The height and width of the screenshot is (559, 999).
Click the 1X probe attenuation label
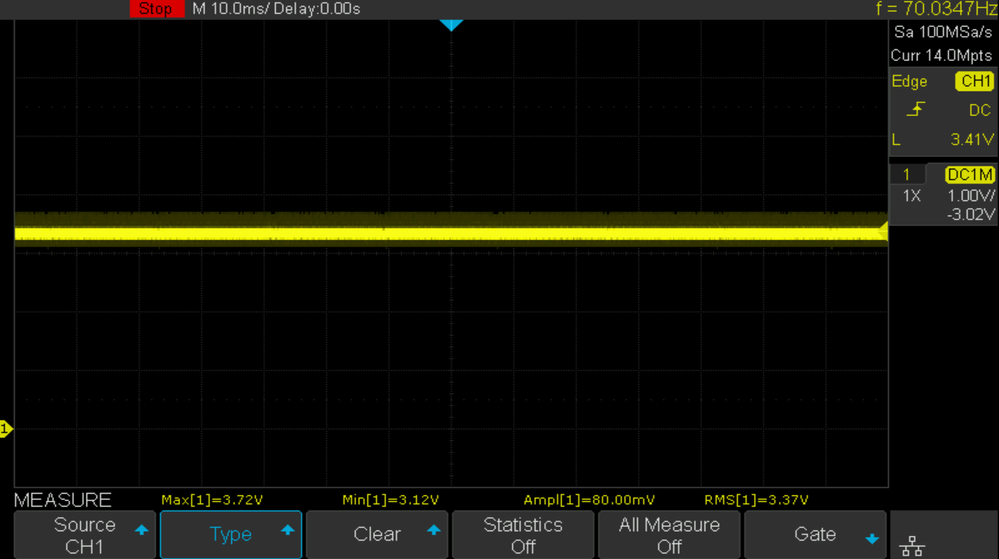coord(912,196)
